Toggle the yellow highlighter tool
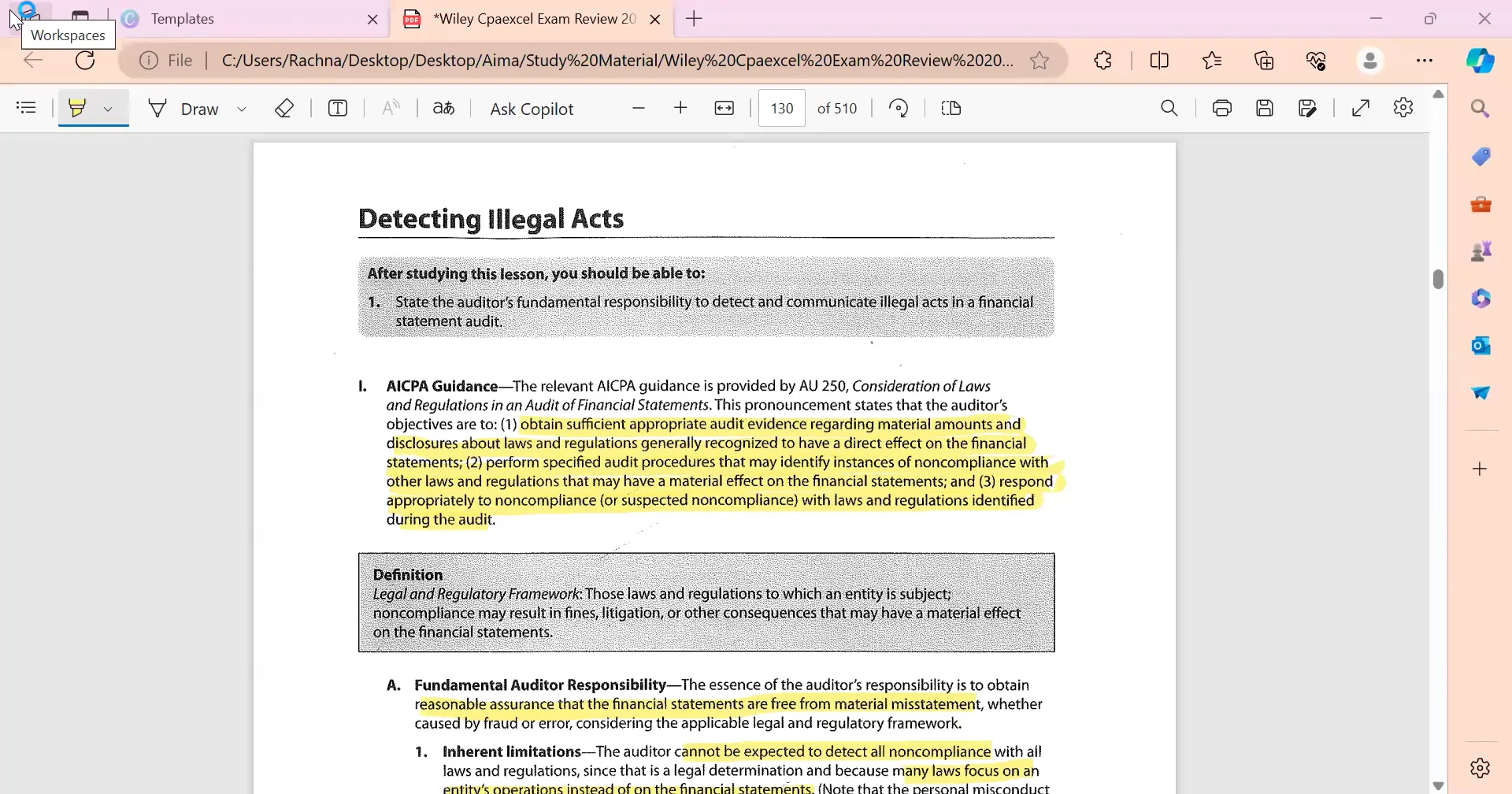 [x=77, y=108]
